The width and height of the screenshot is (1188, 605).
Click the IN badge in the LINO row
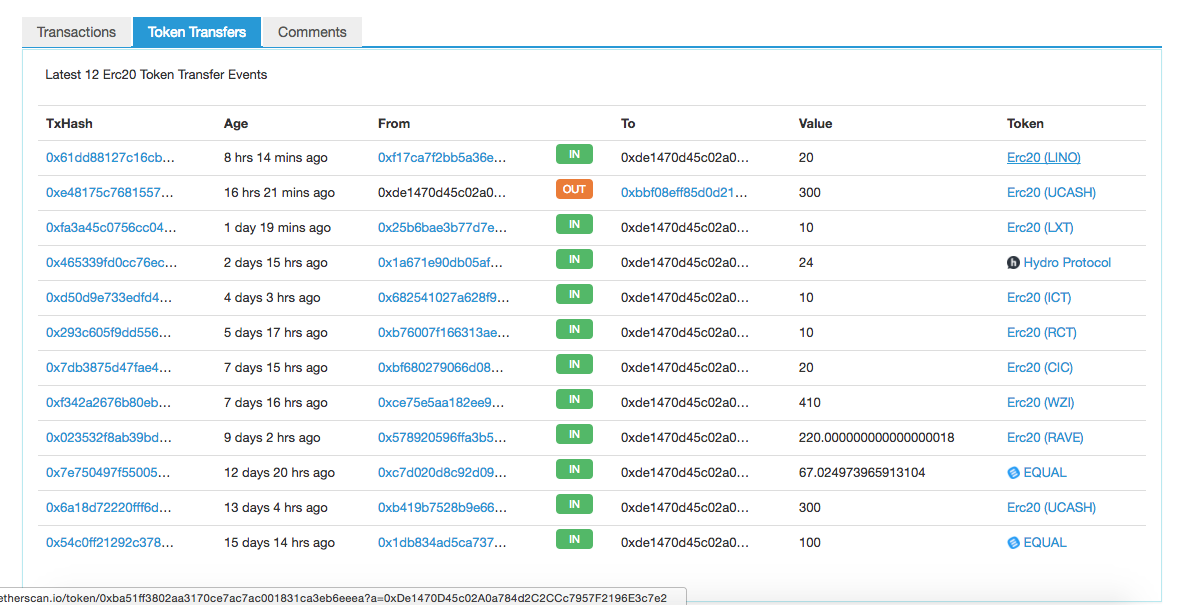[574, 155]
